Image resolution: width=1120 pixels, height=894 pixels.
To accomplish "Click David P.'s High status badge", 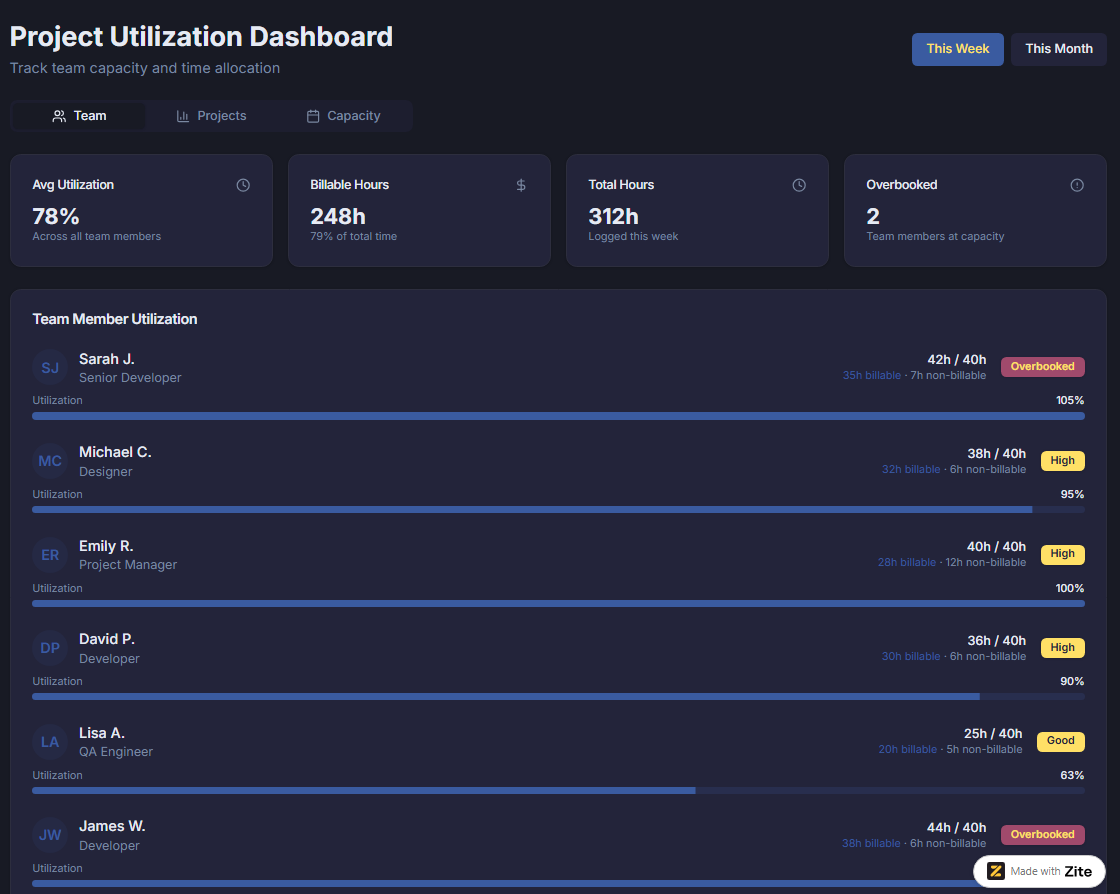I will (x=1062, y=648).
